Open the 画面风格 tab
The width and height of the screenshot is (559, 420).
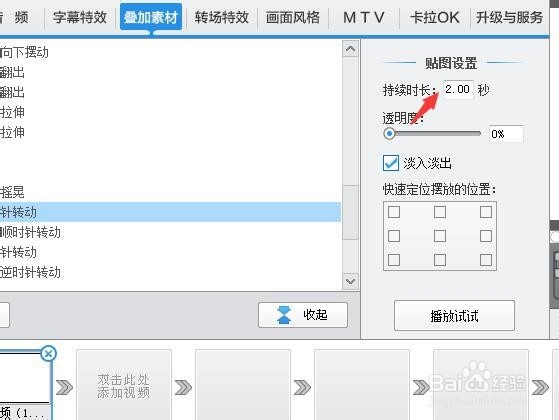(x=293, y=17)
